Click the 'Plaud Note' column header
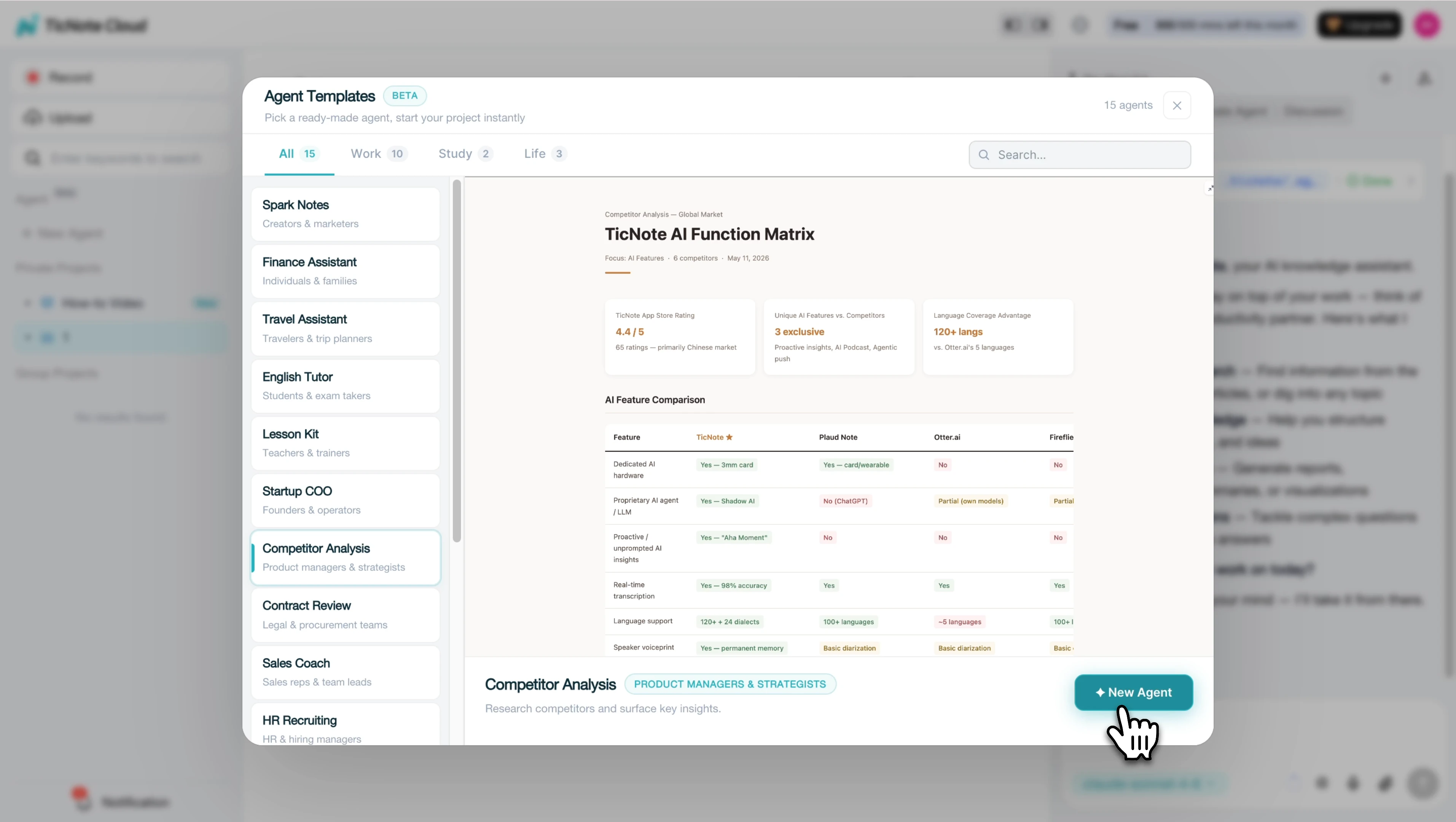The width and height of the screenshot is (1456, 822). (x=838, y=437)
